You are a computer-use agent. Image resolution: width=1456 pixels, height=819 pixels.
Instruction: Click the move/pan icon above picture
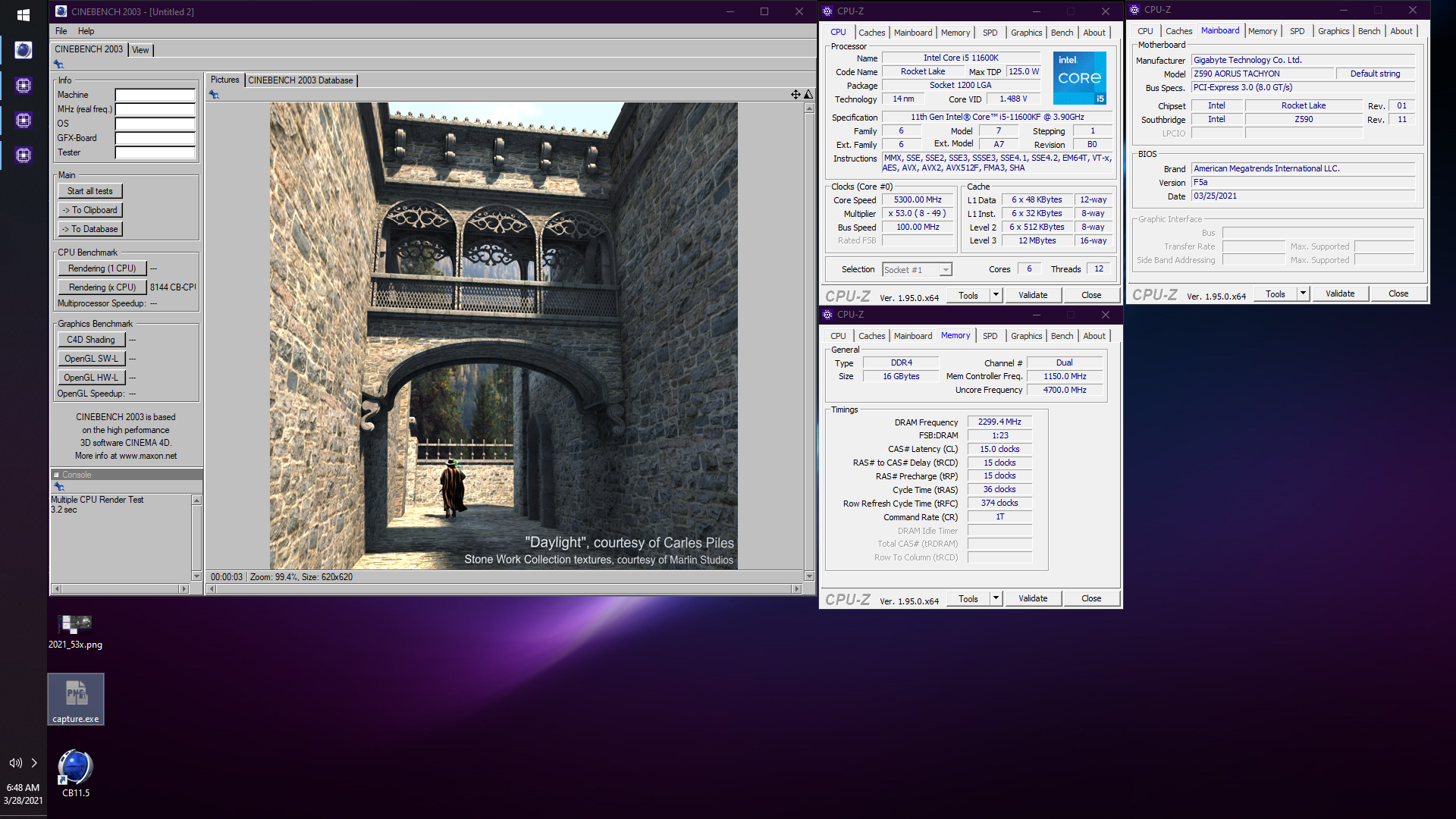(795, 95)
